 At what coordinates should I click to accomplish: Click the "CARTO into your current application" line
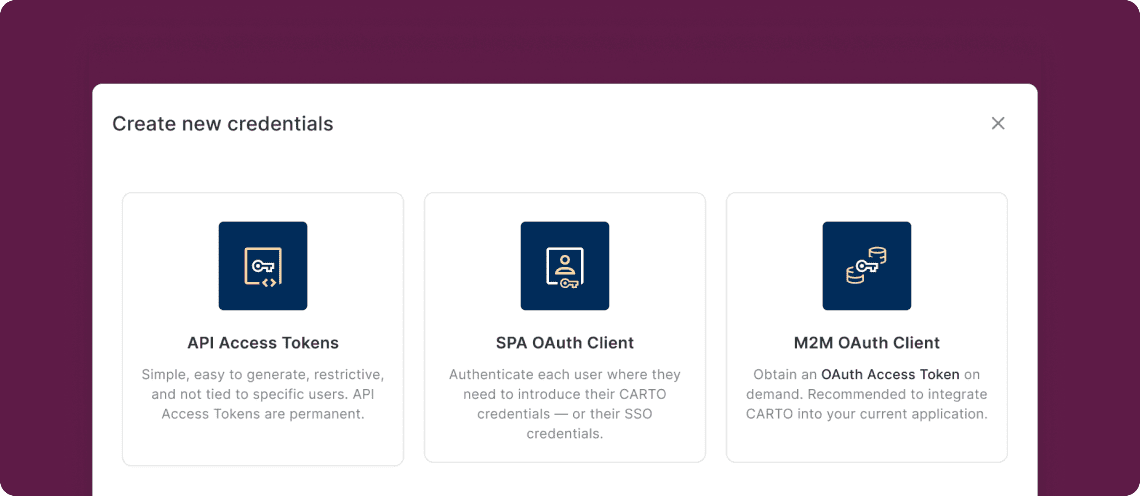pyautogui.click(x=867, y=414)
